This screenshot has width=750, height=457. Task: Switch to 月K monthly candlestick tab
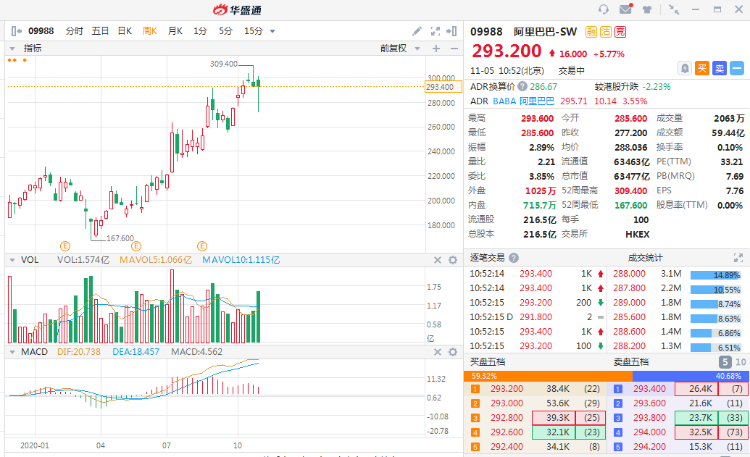(x=175, y=31)
